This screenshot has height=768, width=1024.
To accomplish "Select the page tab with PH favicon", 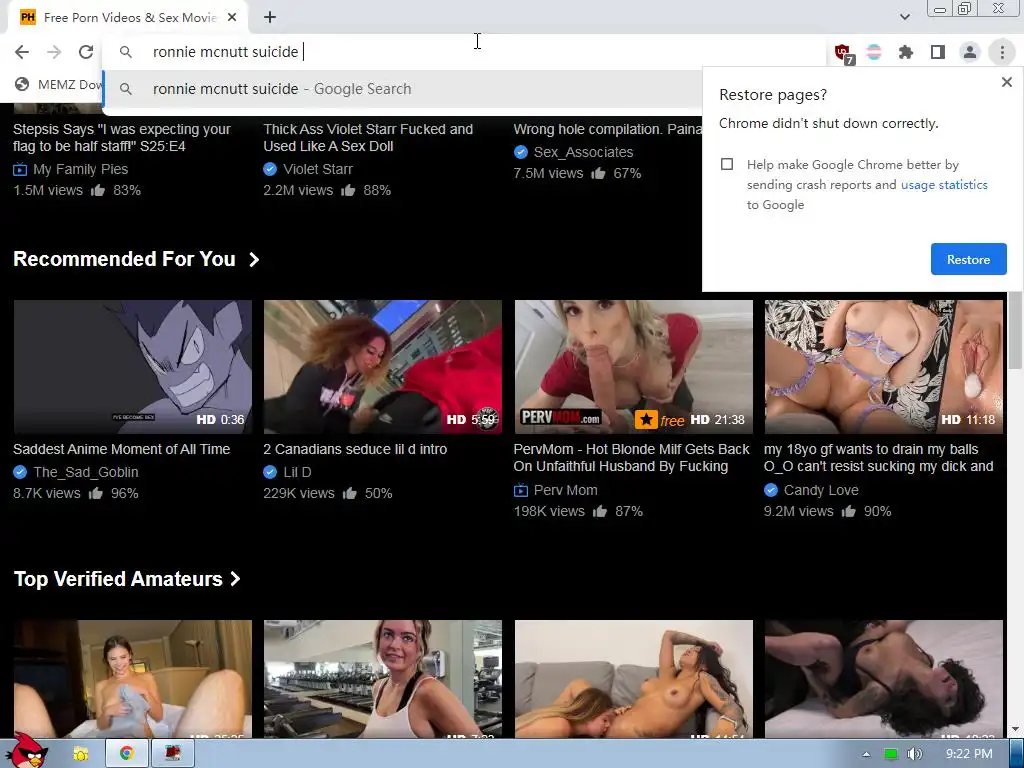I will [128, 18].
